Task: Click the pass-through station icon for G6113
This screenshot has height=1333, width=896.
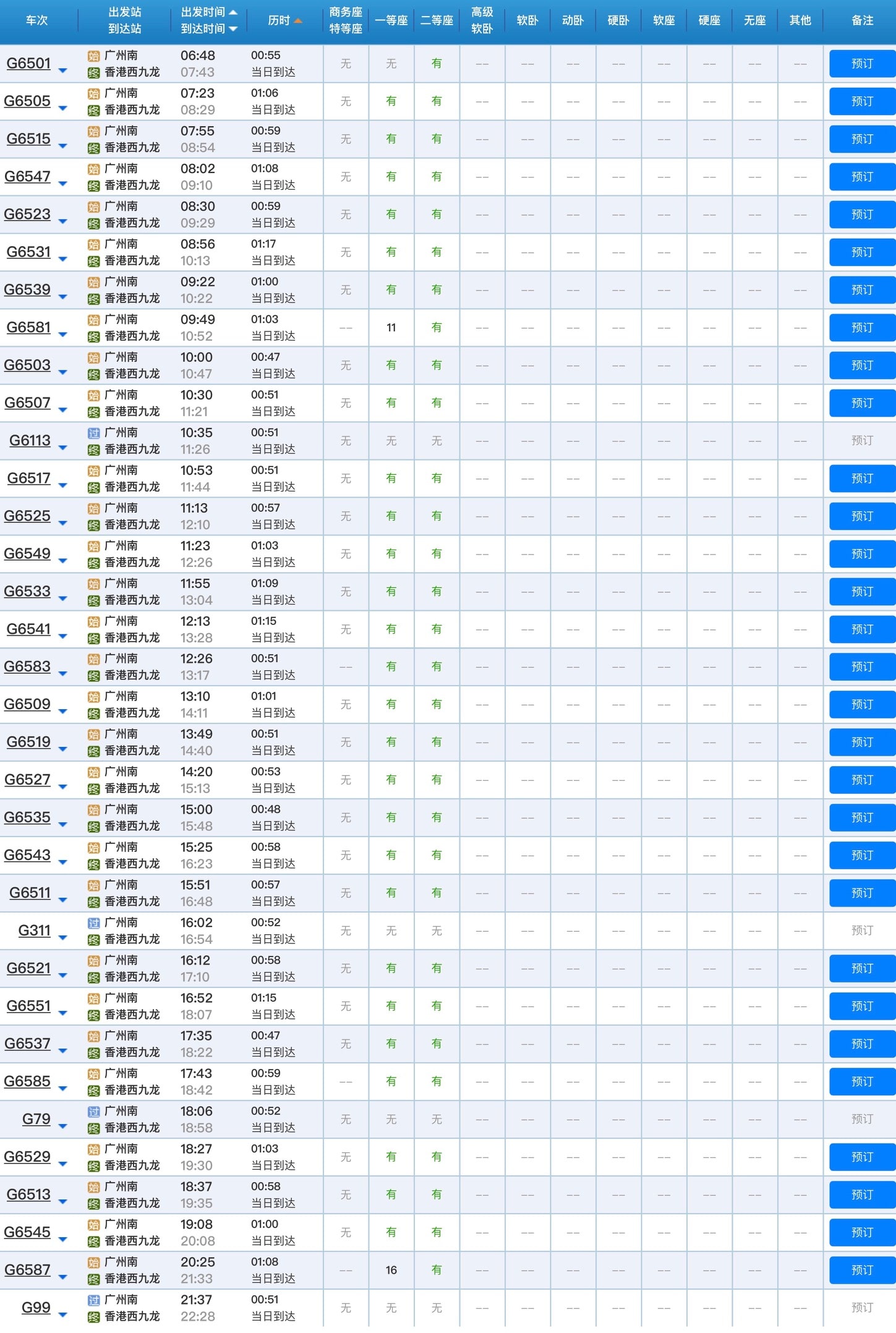Action: (x=93, y=433)
